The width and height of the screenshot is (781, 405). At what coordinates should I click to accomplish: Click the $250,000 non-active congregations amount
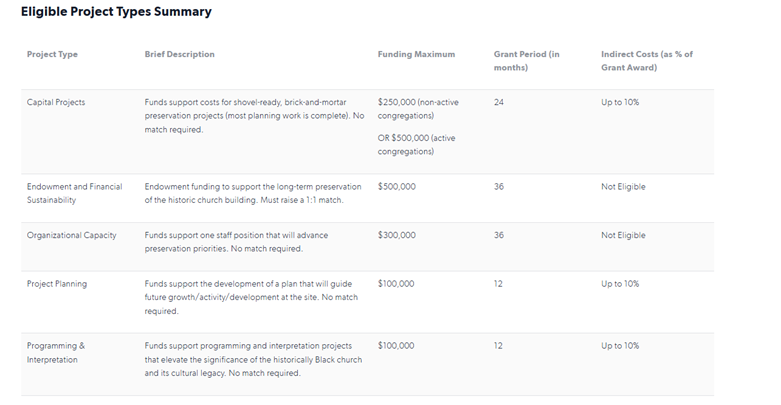point(418,109)
